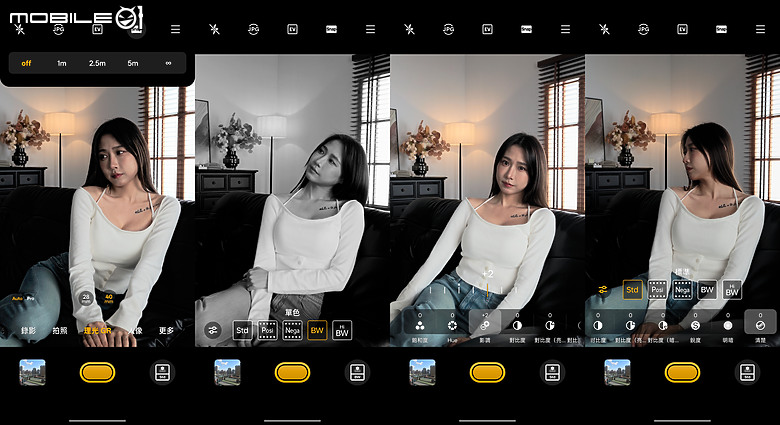The height and width of the screenshot is (425, 780).
Task: Tap Snap focus icon in black-and-white screen
Action: 331,29
